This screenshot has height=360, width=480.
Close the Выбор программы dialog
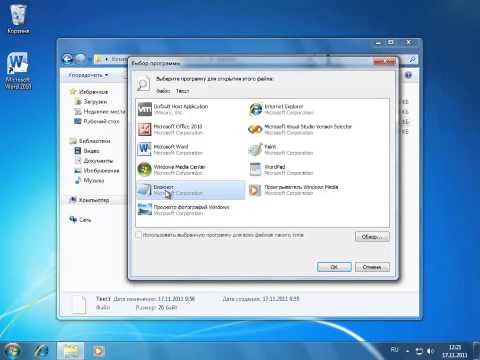[x=384, y=61]
